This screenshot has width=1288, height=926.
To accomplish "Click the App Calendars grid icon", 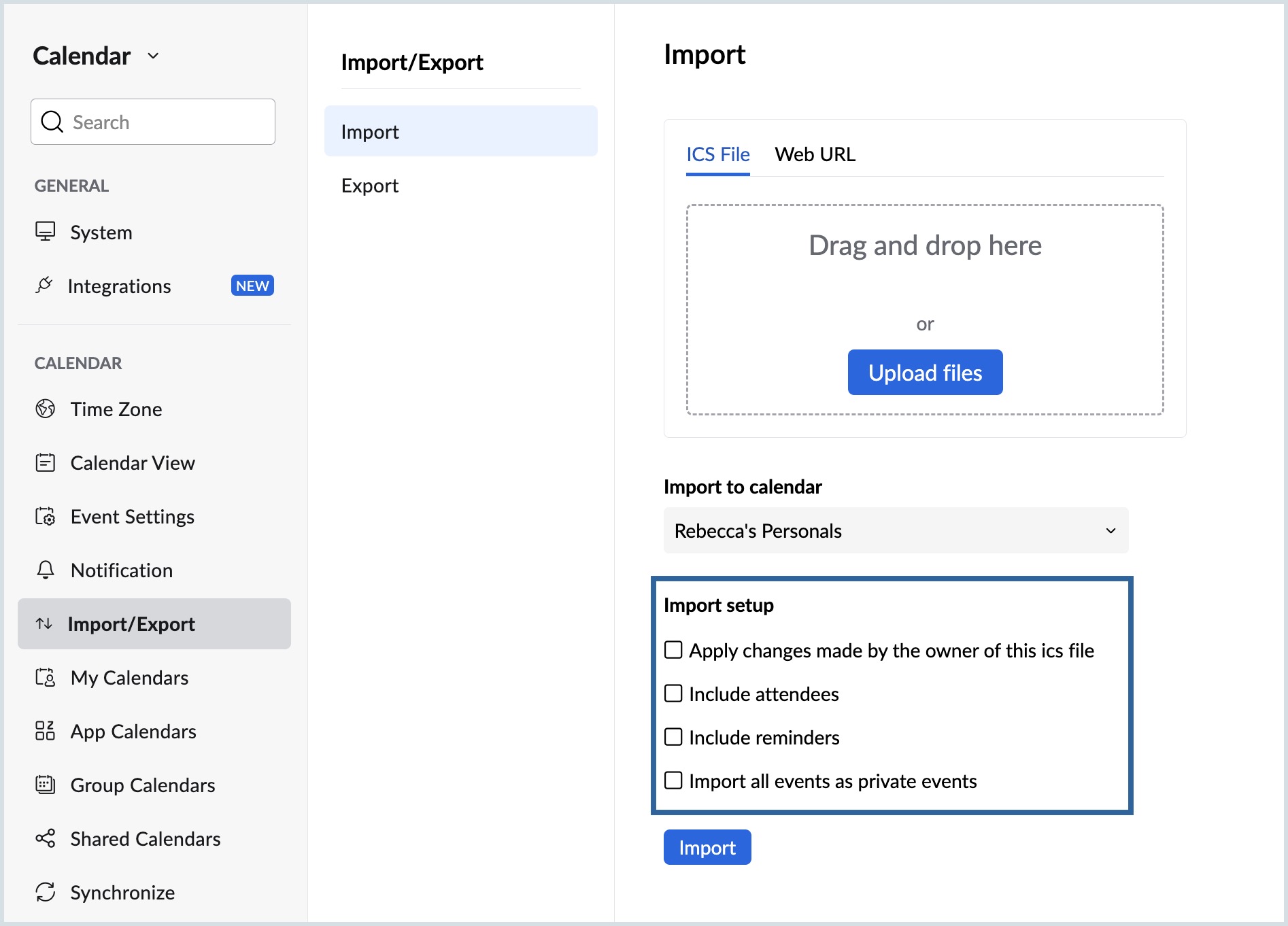I will coord(46,731).
